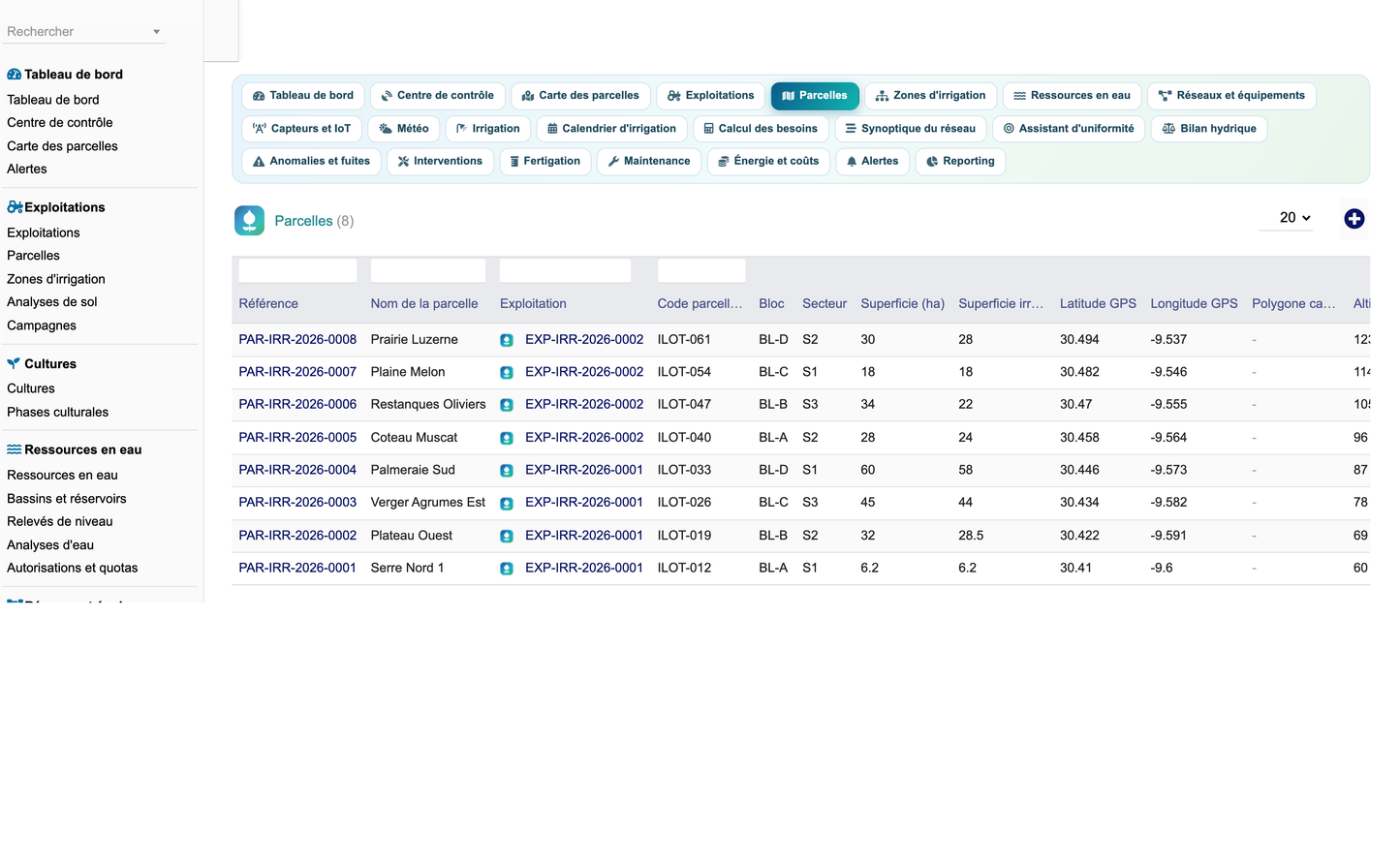Image resolution: width=1400 pixels, height=866 pixels.
Task: Open Analyses de sol in sidebar
Action: tap(52, 302)
